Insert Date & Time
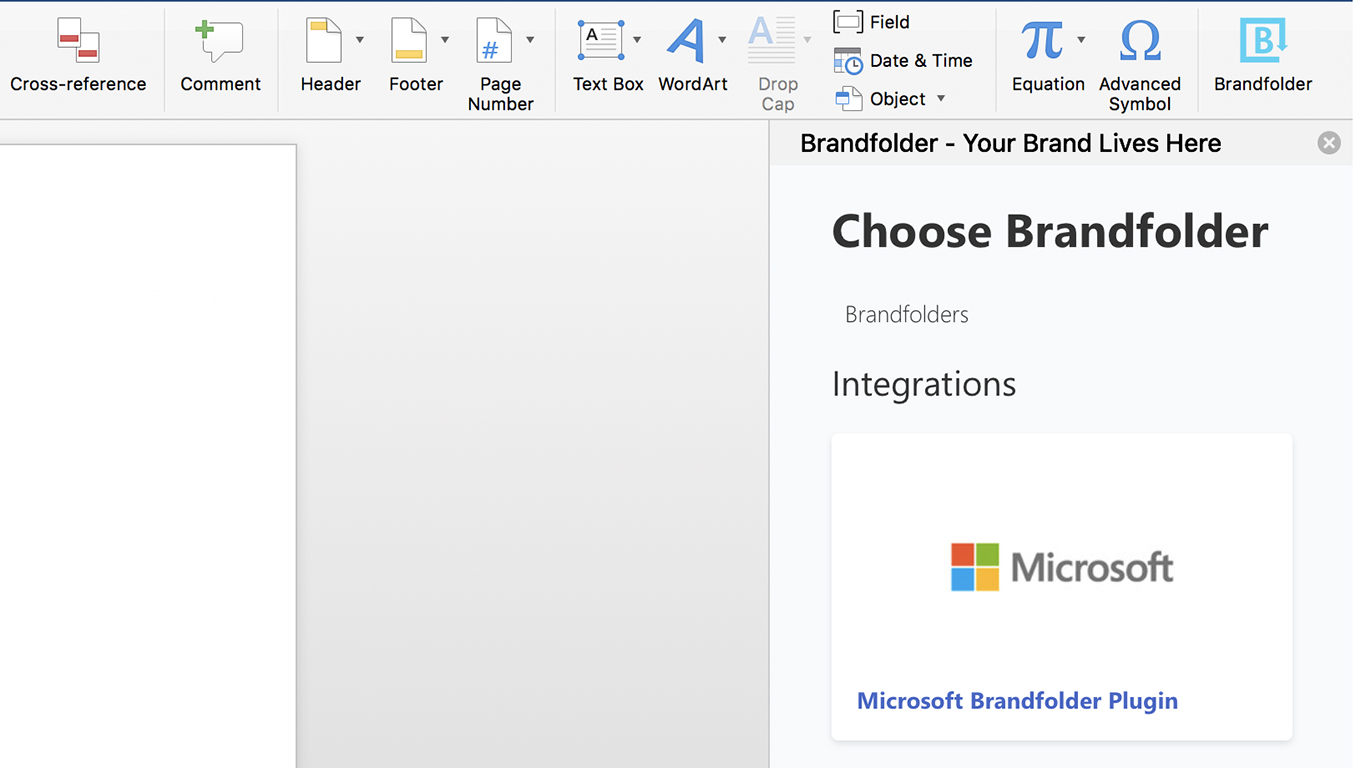 click(x=903, y=61)
